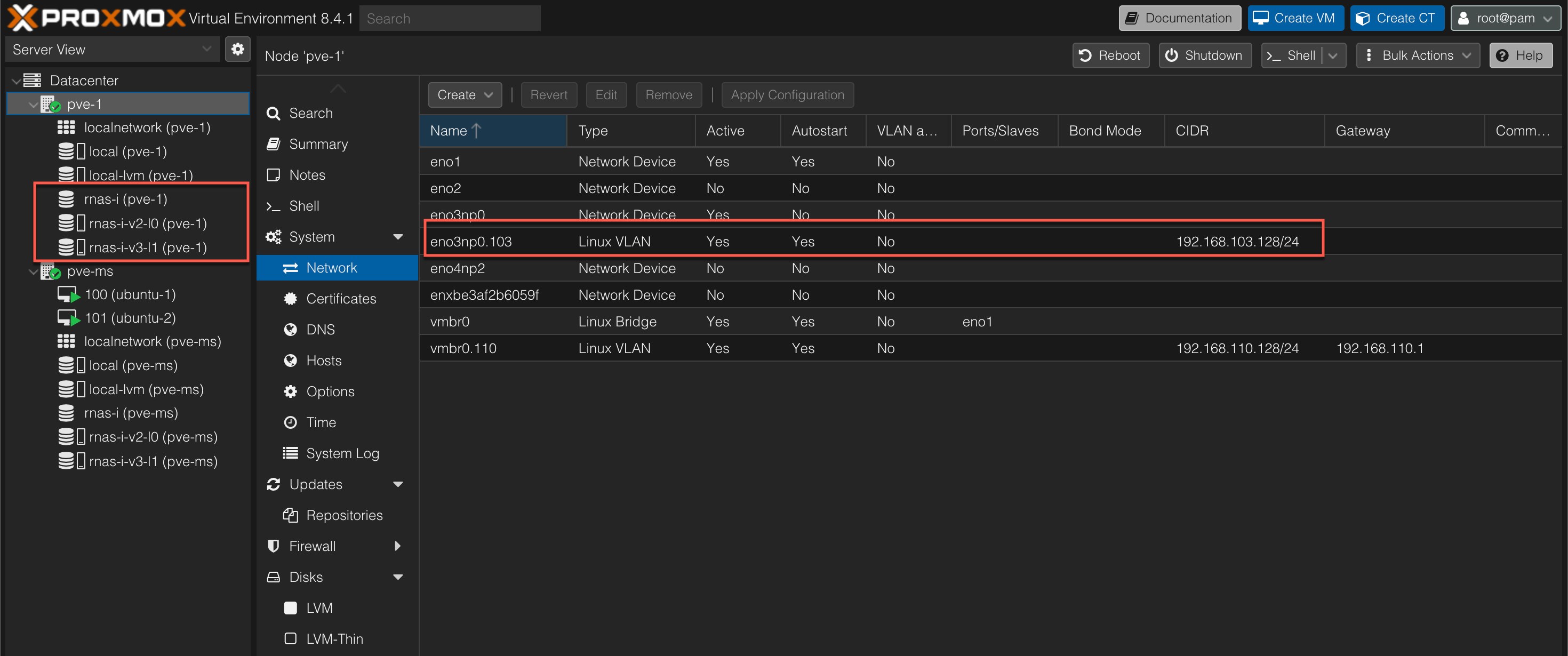Click the Search magnifier icon in node menu
This screenshot has width=1568, height=656.
(x=273, y=113)
